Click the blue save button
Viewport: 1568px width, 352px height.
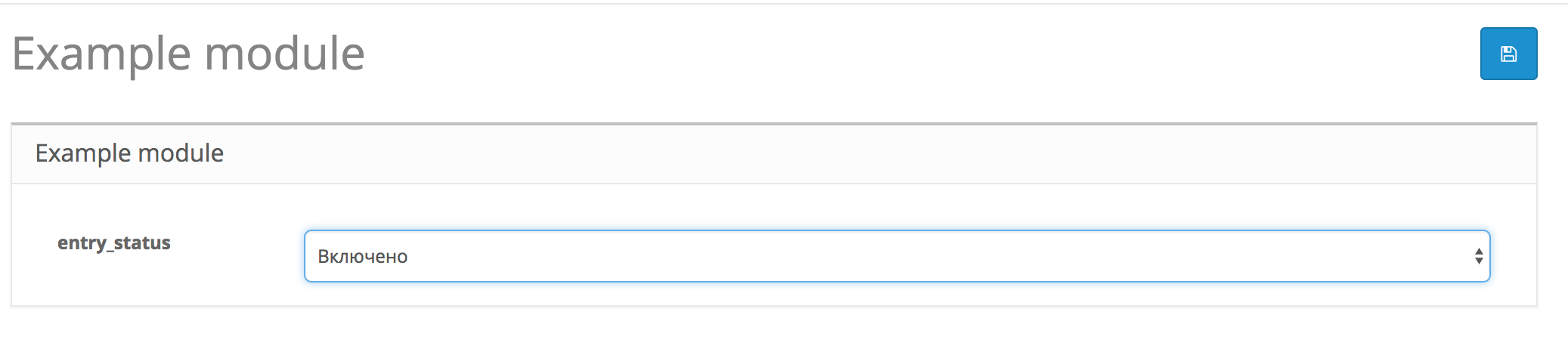[1508, 54]
